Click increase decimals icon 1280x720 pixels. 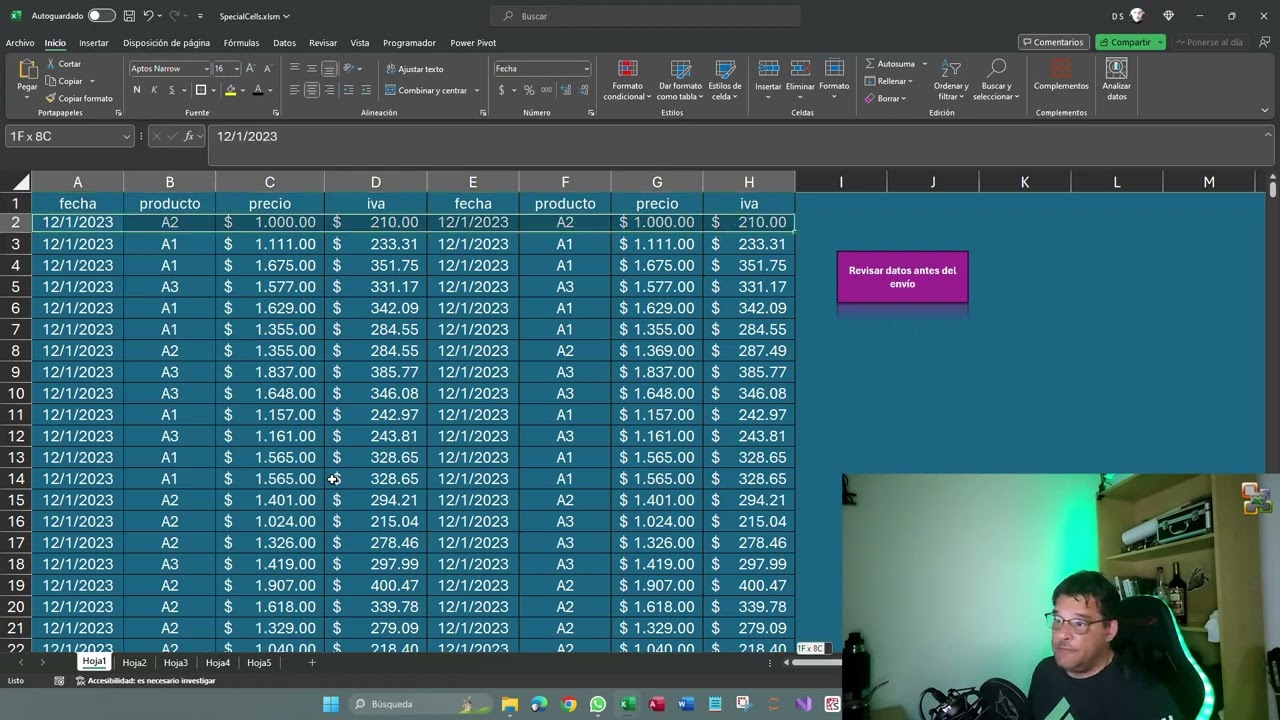pos(566,90)
